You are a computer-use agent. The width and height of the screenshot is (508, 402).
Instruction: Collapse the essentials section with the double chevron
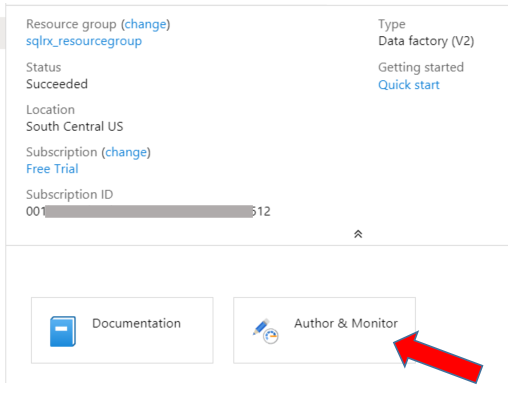point(358,234)
